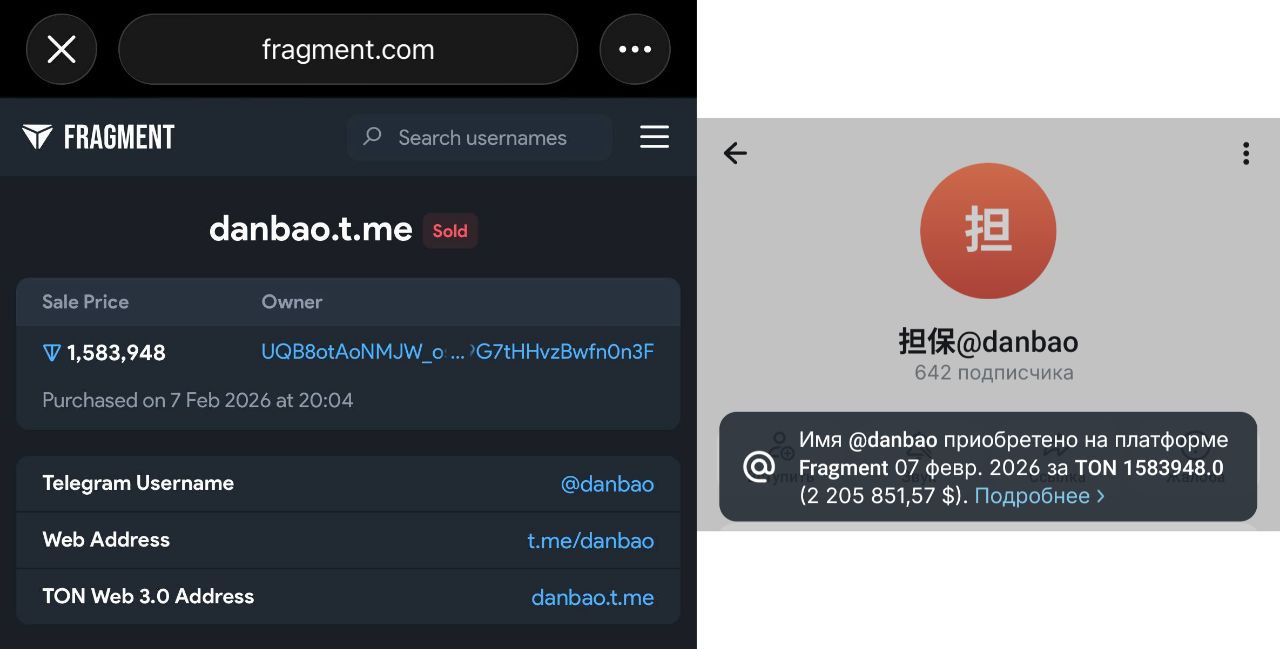
Task: Click the Fragment logo icon
Action: (x=37, y=137)
